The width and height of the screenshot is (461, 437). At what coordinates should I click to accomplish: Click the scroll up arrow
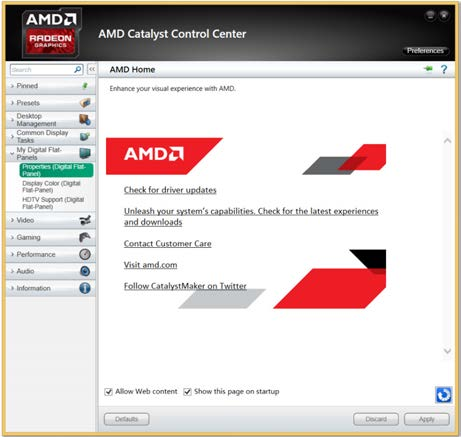pyautogui.click(x=447, y=141)
